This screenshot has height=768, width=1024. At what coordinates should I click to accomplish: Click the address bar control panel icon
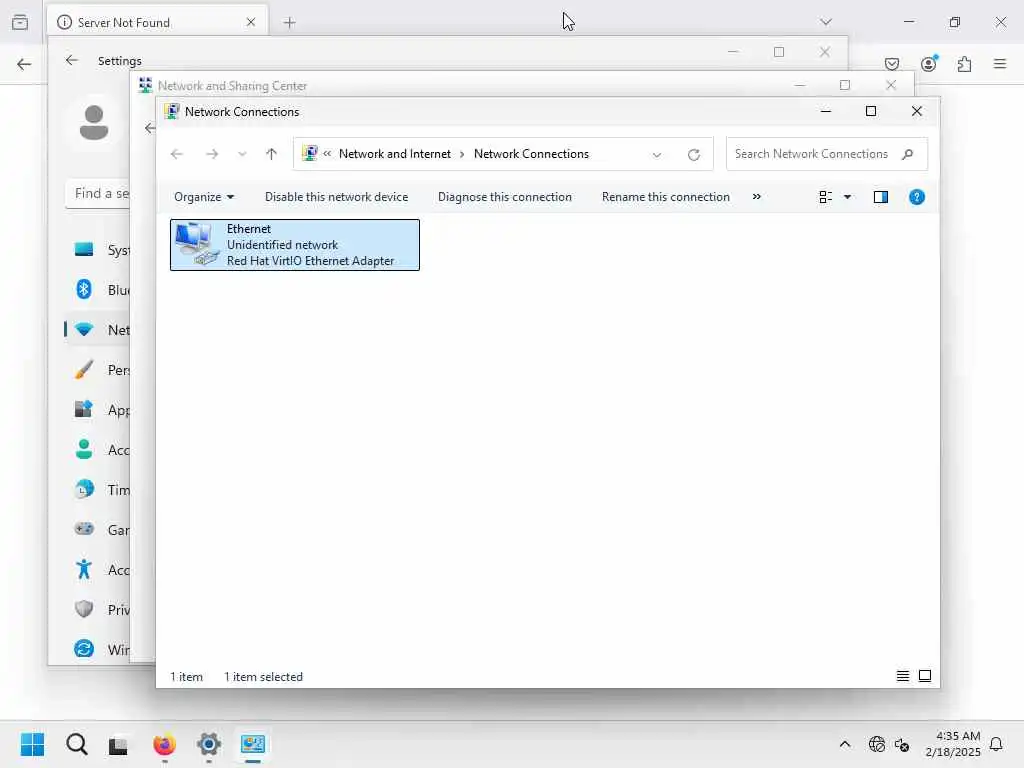[x=309, y=153]
